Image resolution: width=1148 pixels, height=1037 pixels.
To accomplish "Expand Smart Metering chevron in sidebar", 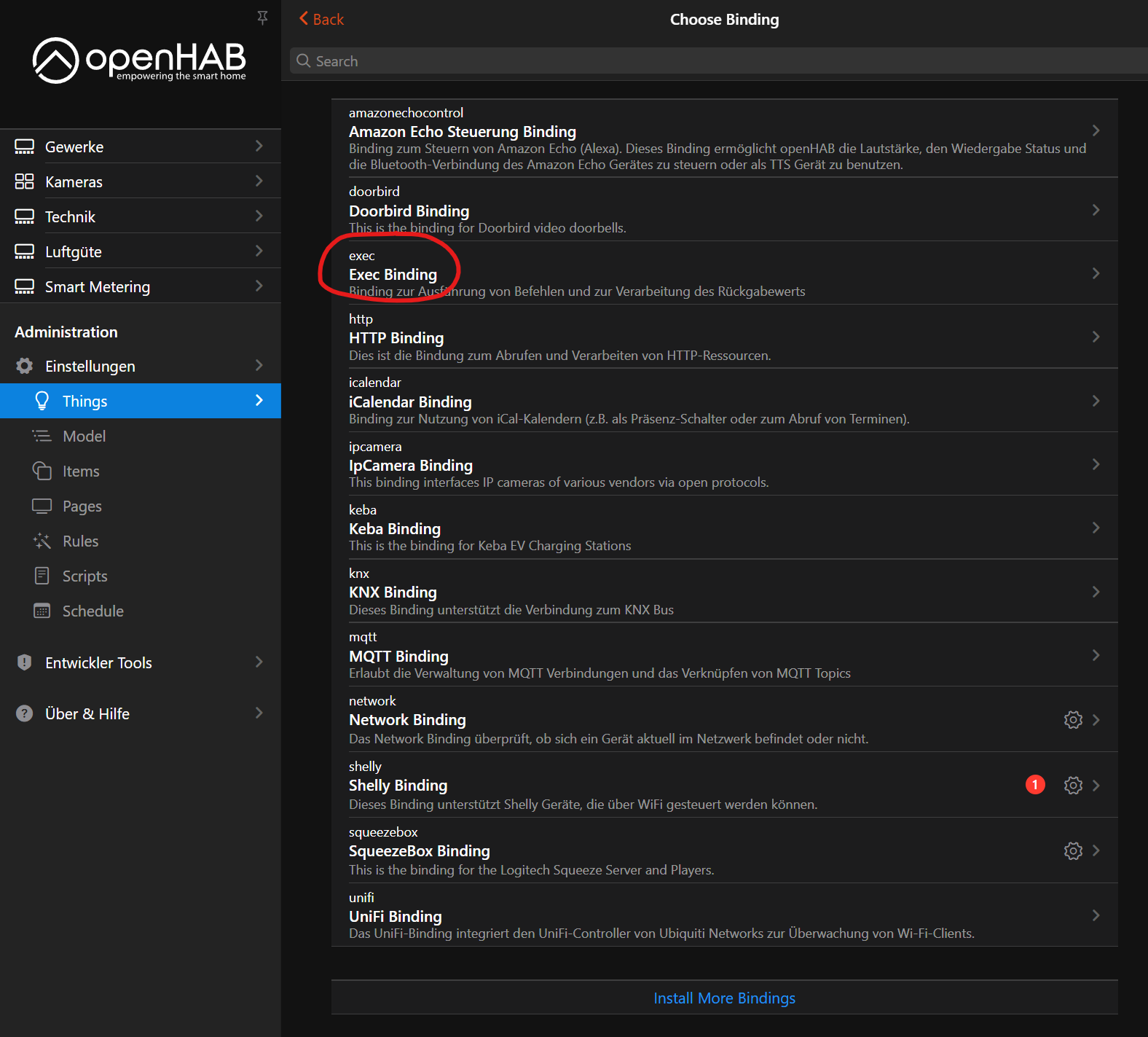I will point(259,286).
